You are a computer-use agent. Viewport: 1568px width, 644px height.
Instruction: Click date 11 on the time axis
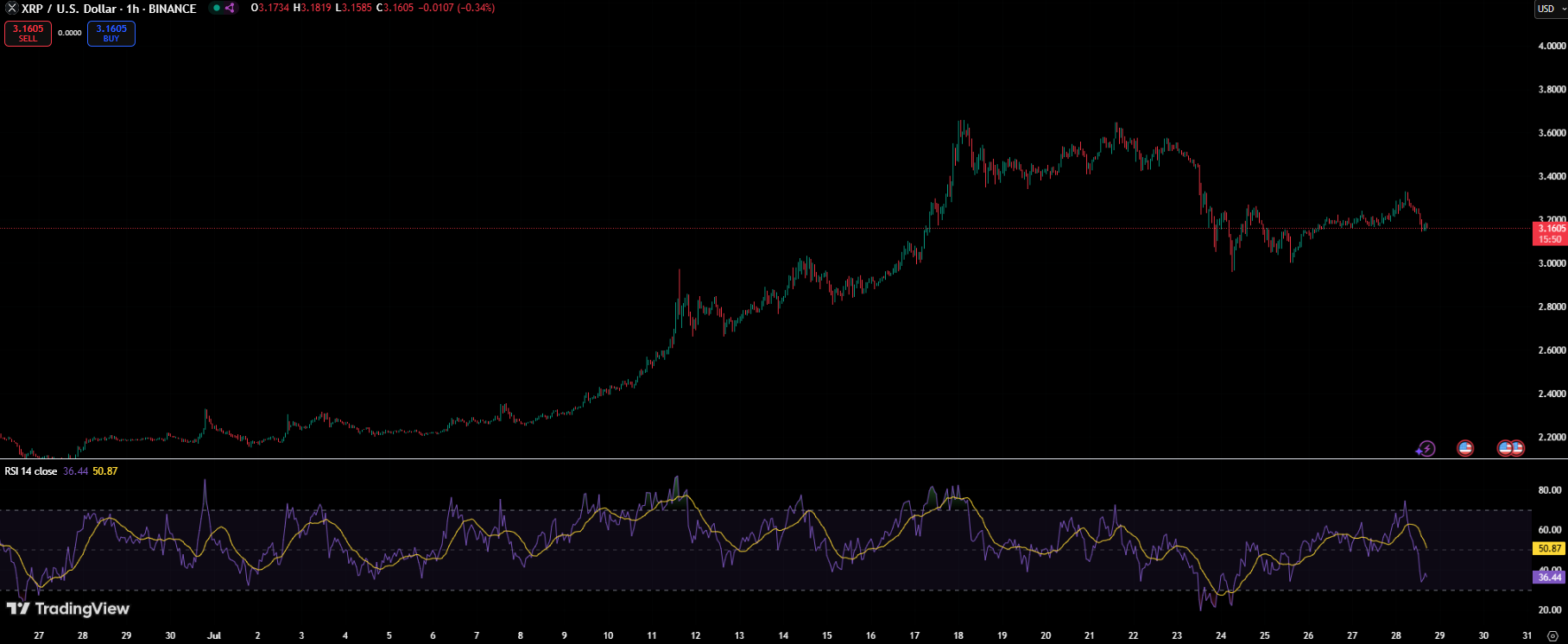click(652, 635)
